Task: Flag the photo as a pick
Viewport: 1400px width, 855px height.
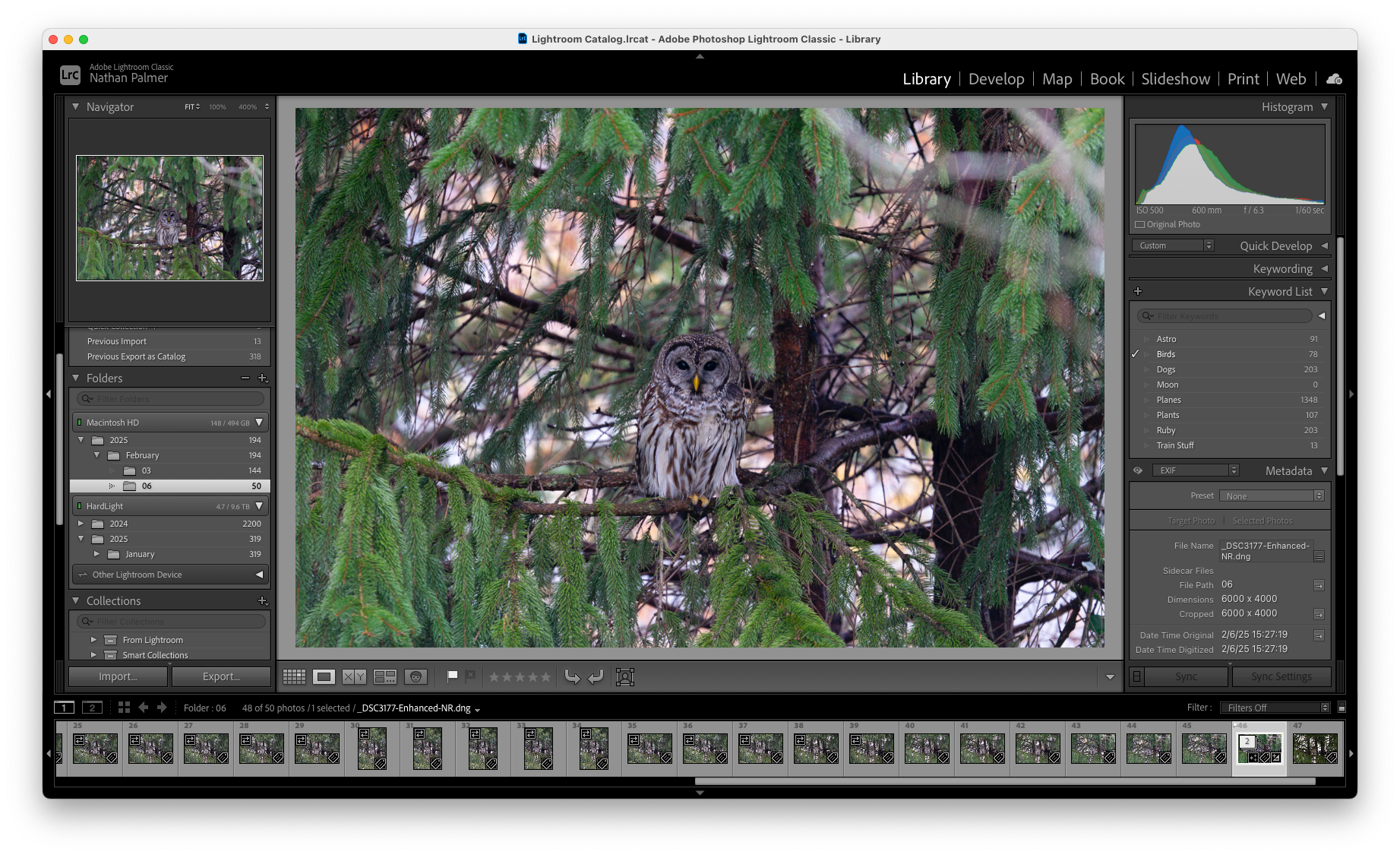Action: coord(453,676)
